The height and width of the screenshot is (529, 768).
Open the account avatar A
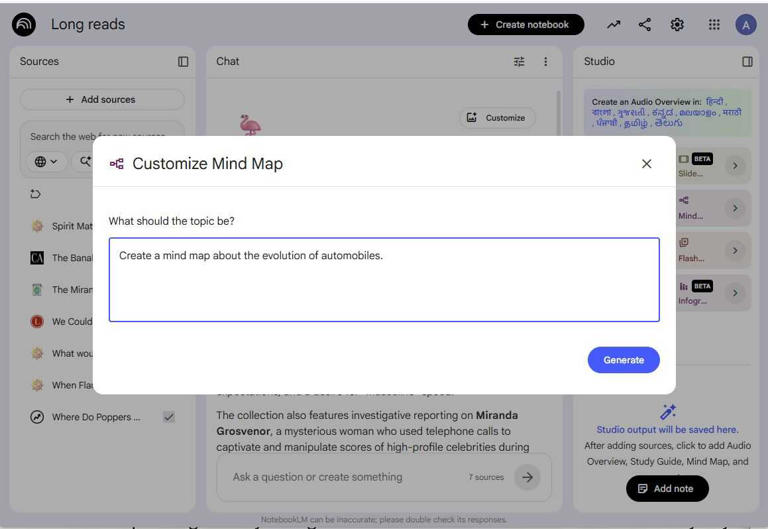coord(745,24)
